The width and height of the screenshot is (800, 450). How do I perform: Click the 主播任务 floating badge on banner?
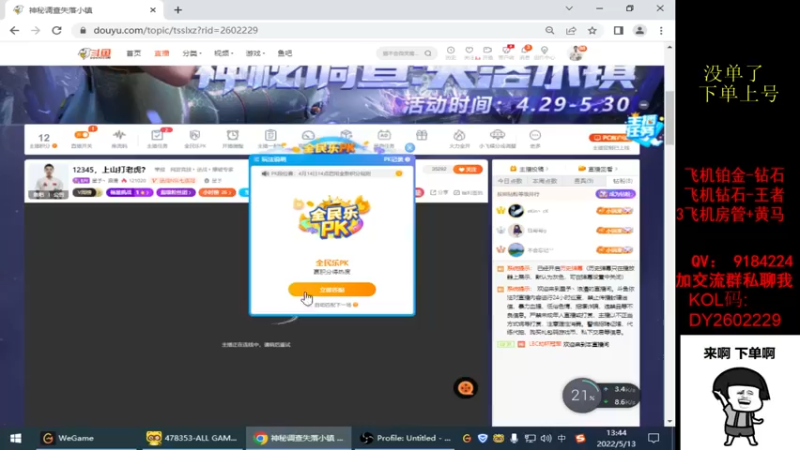[644, 130]
